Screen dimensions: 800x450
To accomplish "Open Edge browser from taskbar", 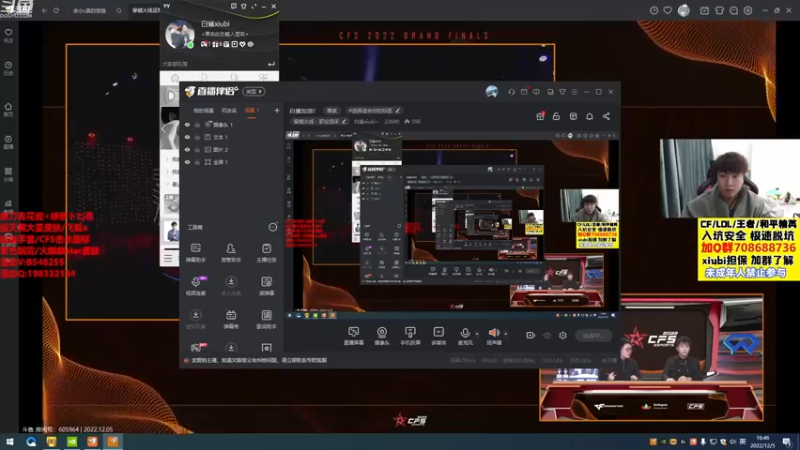I will (x=31, y=442).
